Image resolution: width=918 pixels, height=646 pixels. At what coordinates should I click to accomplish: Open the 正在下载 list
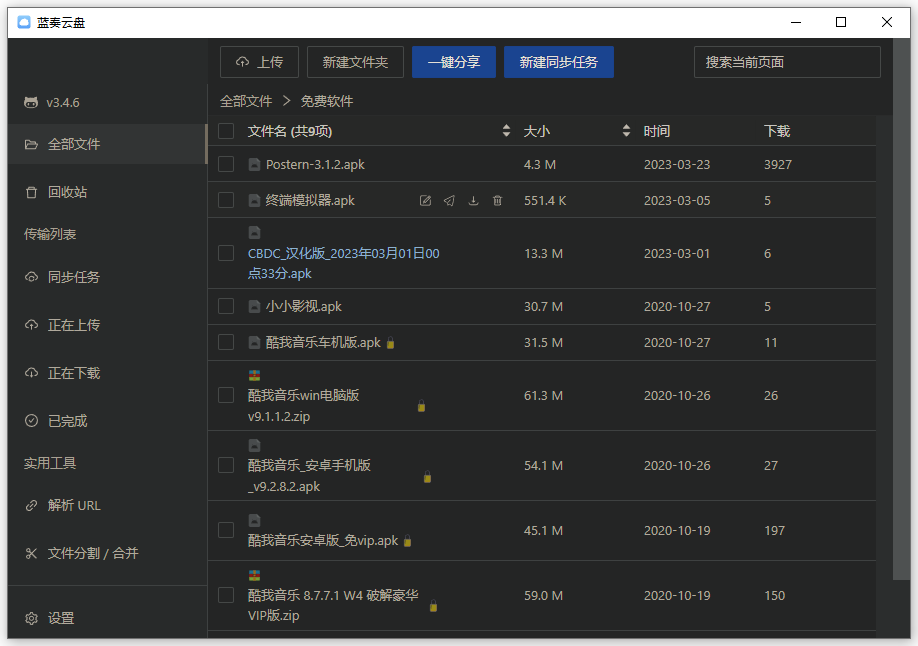pos(107,373)
